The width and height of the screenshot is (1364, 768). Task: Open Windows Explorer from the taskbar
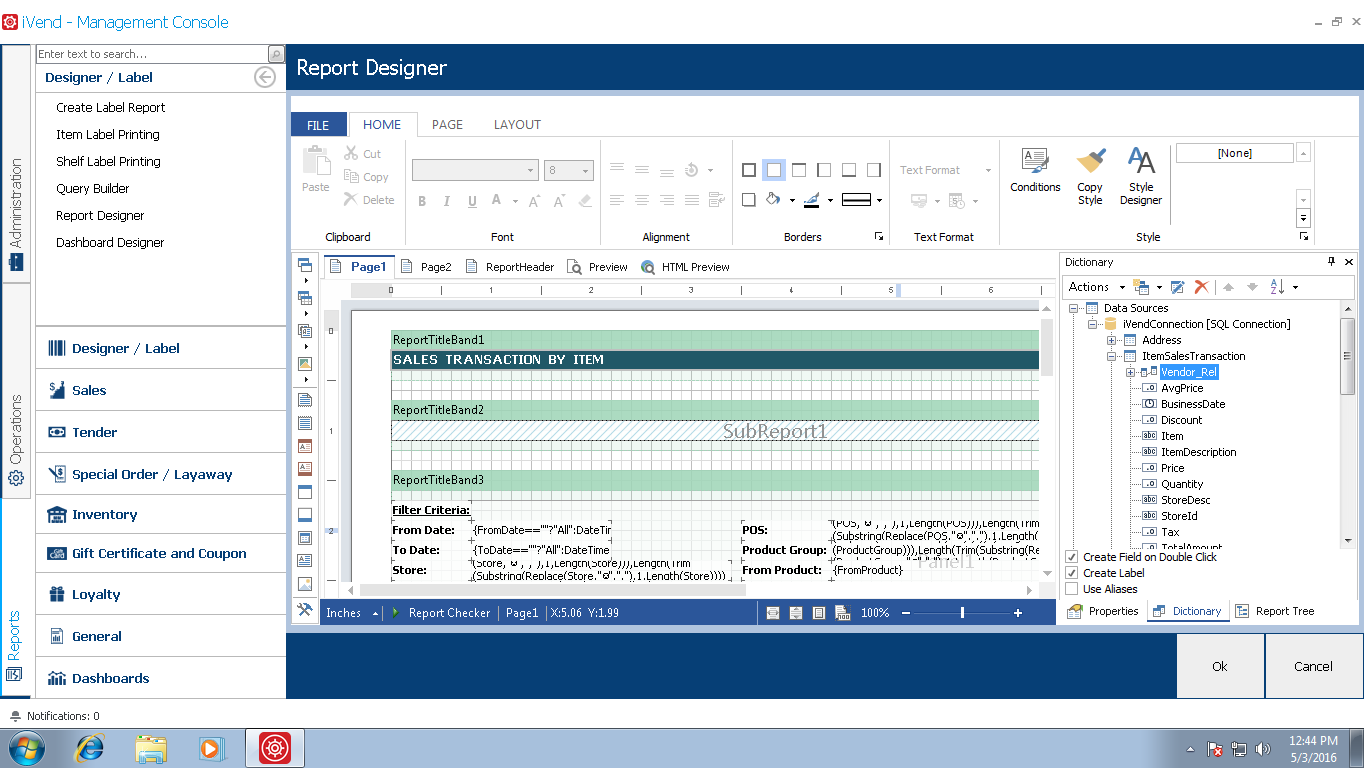[151, 748]
